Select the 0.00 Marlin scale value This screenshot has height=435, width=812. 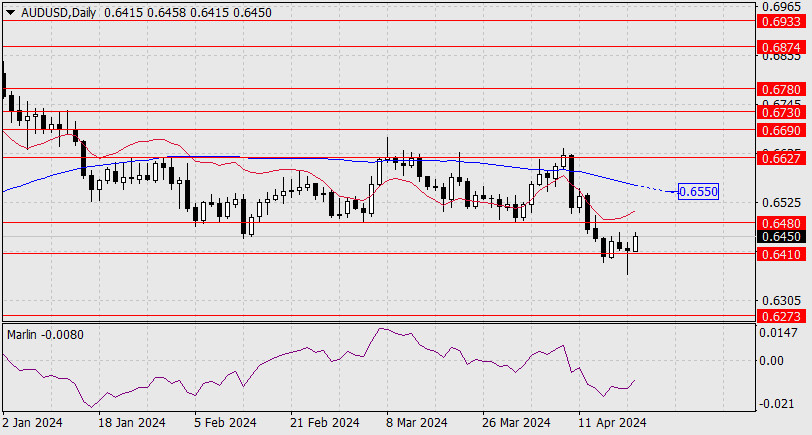tap(771, 360)
